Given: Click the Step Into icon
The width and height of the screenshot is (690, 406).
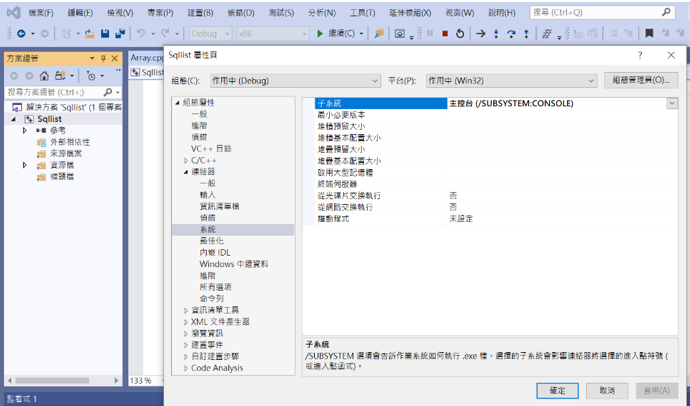Looking at the screenshot, I should pos(496,33).
